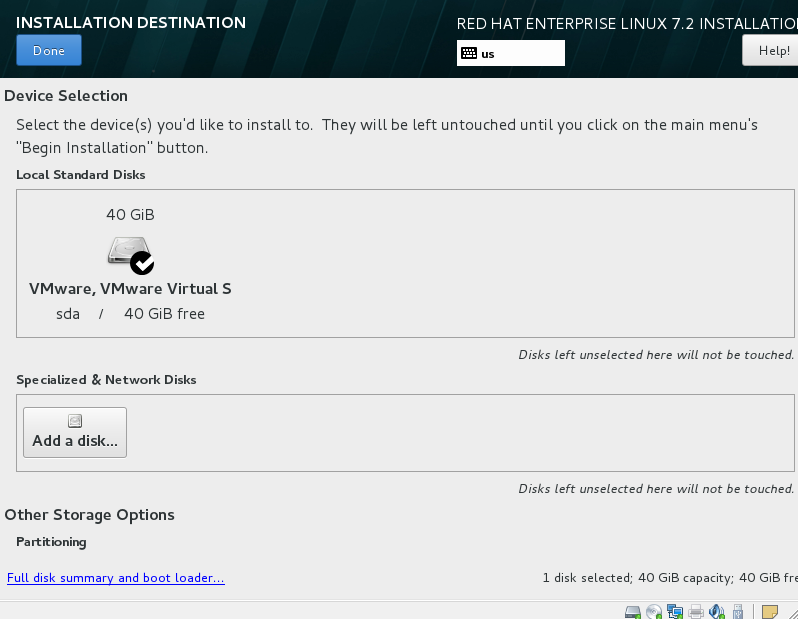Click the 'INSTALLATION DESTINATION' title

coord(131,22)
